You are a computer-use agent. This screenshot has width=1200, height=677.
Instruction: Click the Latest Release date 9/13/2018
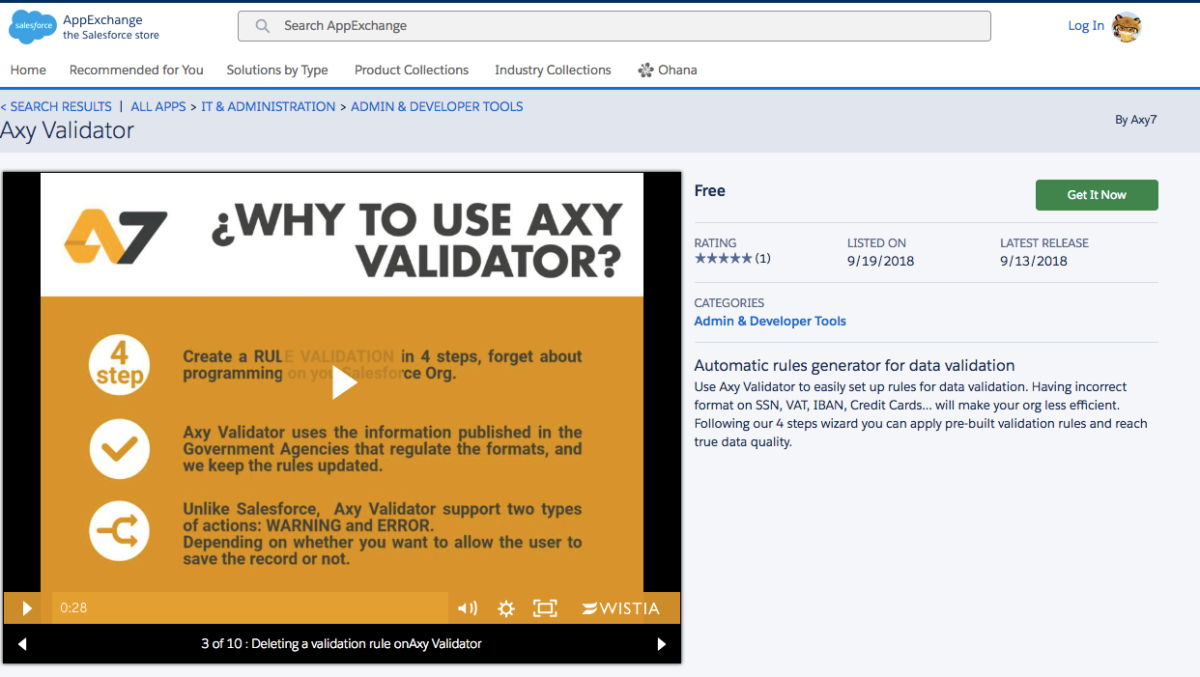1034,261
